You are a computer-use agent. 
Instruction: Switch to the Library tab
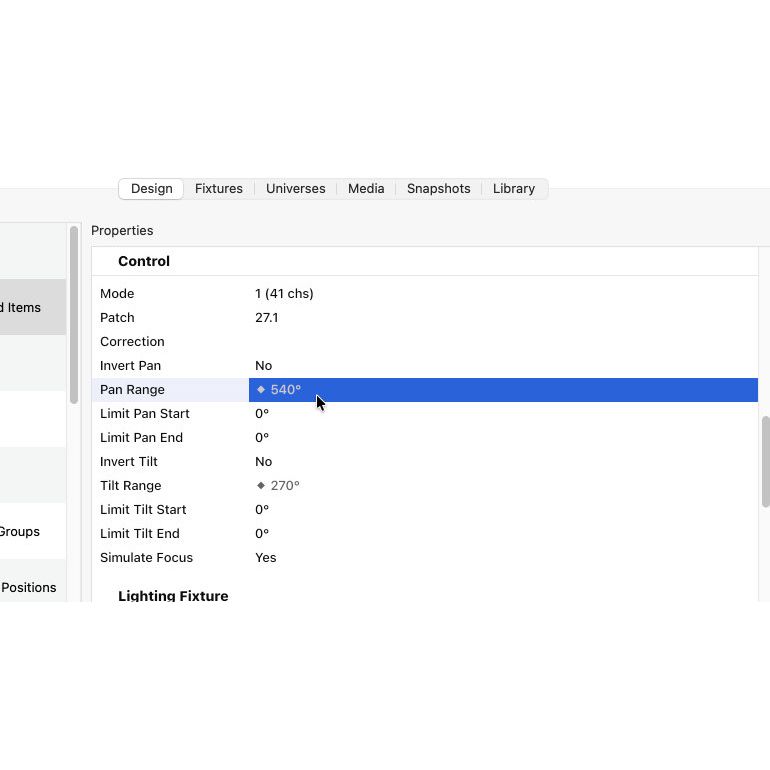[514, 189]
